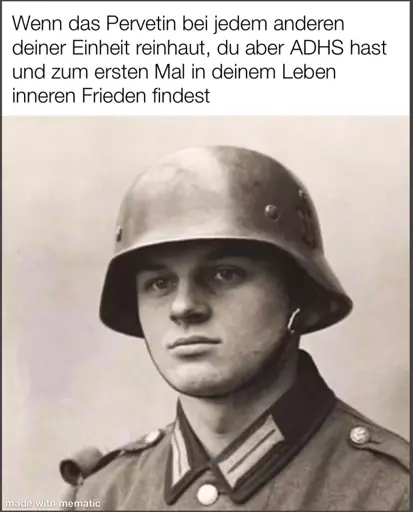Image resolution: width=413 pixels, height=512 pixels.
Task: Click the rivet on the helmet side
Action: (272, 212)
